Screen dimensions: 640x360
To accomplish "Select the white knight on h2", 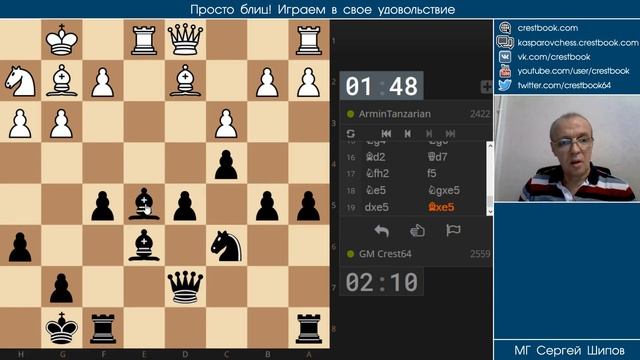I will tap(20, 81).
